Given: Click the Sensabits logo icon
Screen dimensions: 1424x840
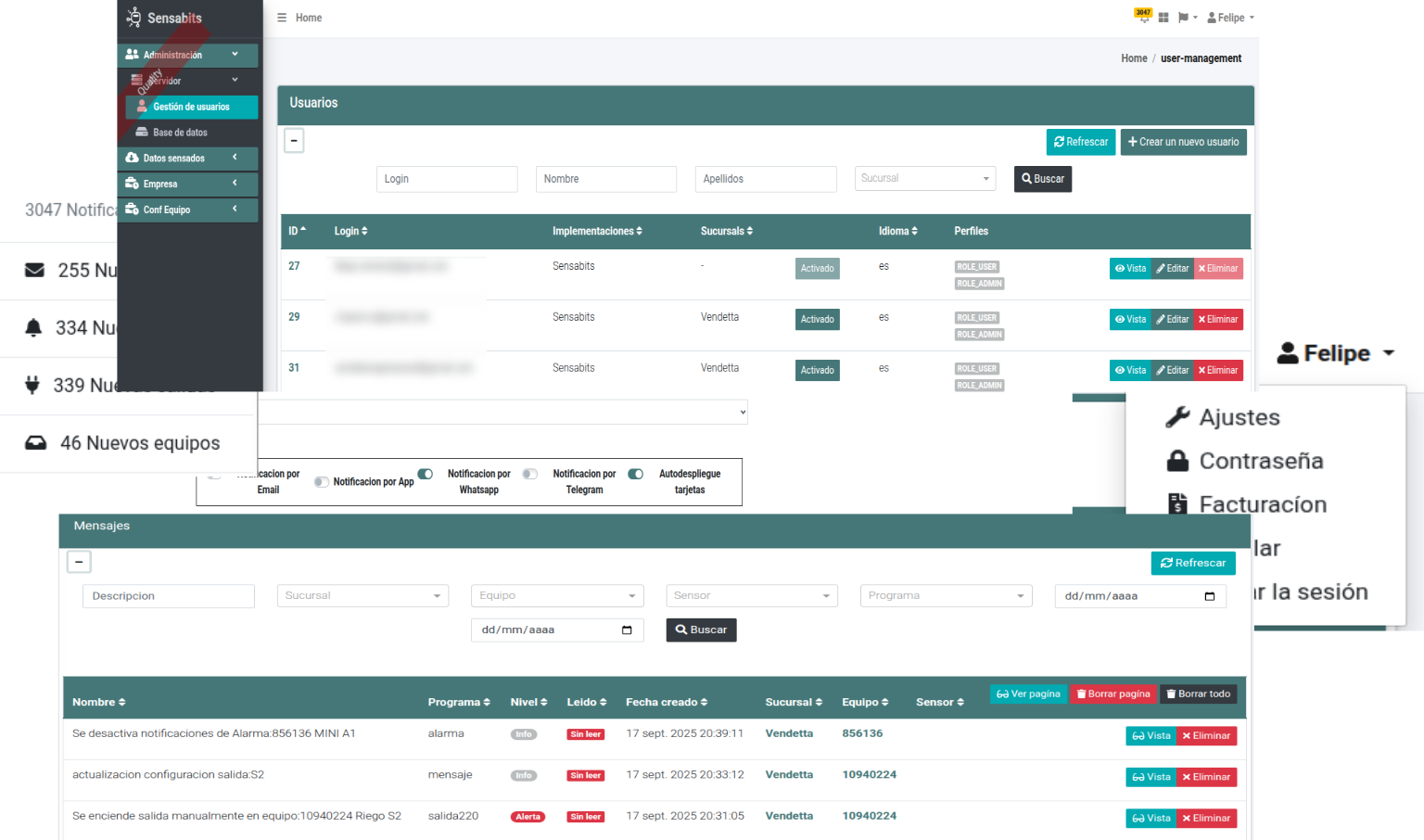Looking at the screenshot, I should [134, 18].
